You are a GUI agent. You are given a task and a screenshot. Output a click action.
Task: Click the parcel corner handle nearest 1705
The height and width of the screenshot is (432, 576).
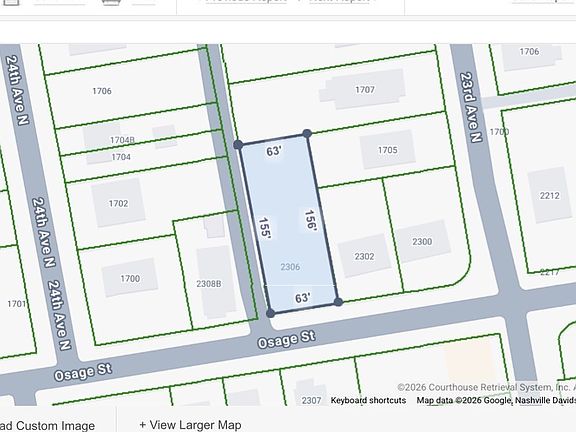(x=307, y=134)
